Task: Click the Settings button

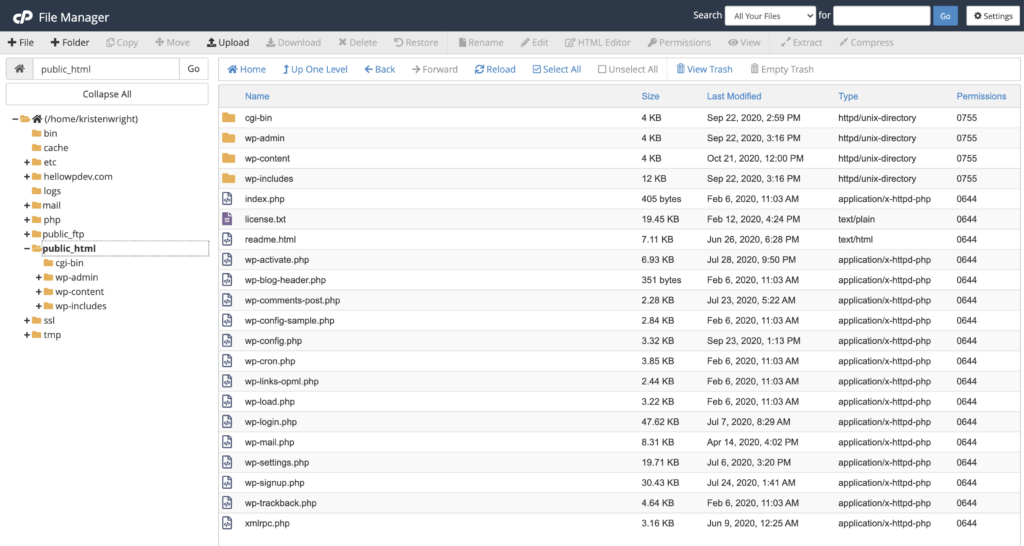Action: coord(993,16)
